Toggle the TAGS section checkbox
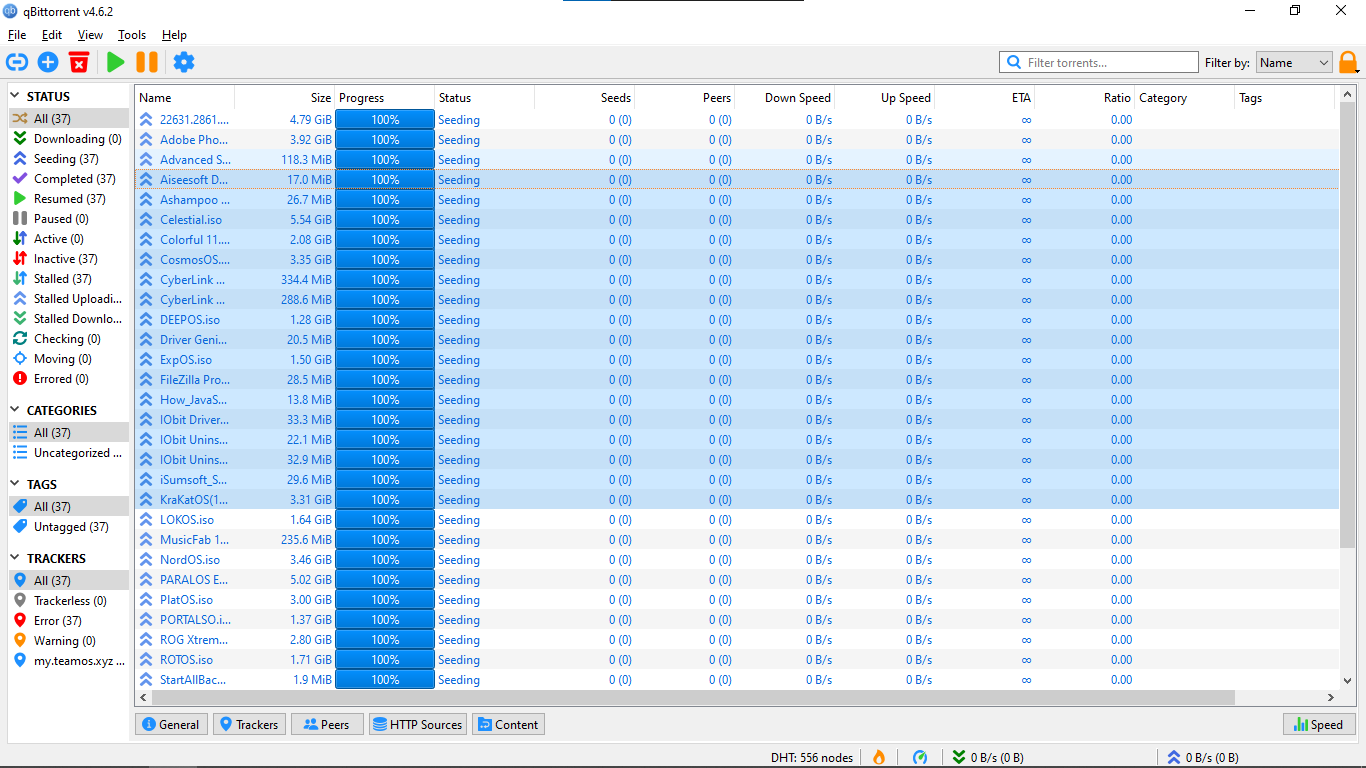 [x=16, y=485]
